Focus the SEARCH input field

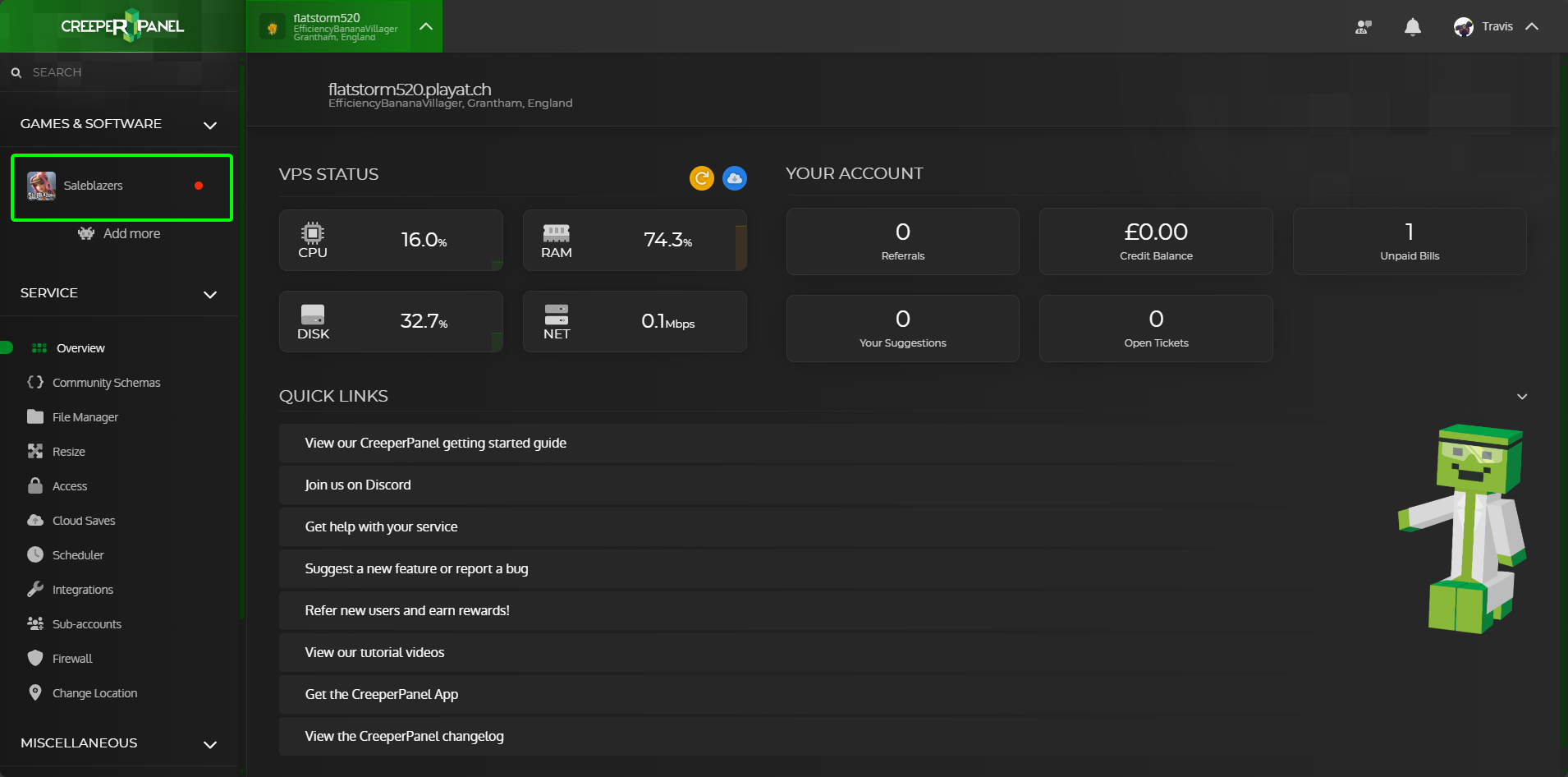click(119, 72)
